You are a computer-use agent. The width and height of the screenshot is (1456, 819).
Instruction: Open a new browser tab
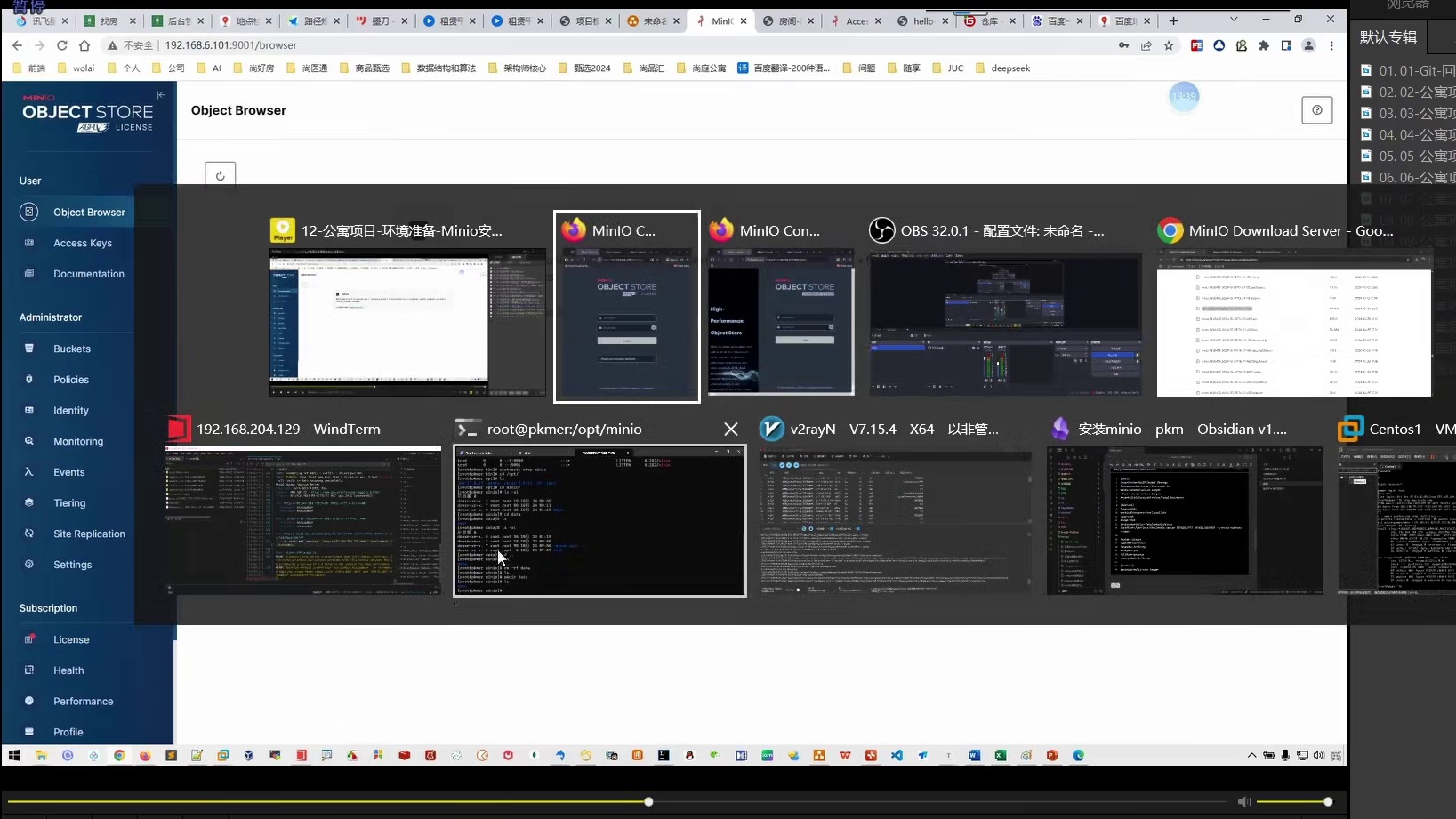coord(1173,20)
